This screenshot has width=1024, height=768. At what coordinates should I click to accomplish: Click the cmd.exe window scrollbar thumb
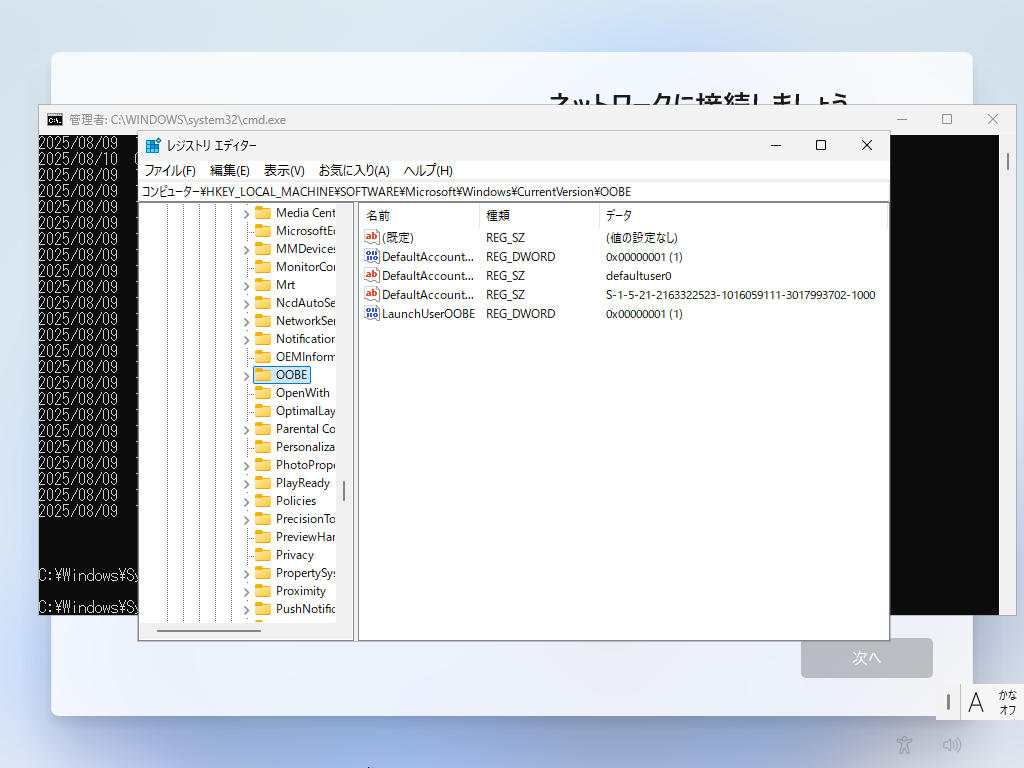[x=1008, y=161]
